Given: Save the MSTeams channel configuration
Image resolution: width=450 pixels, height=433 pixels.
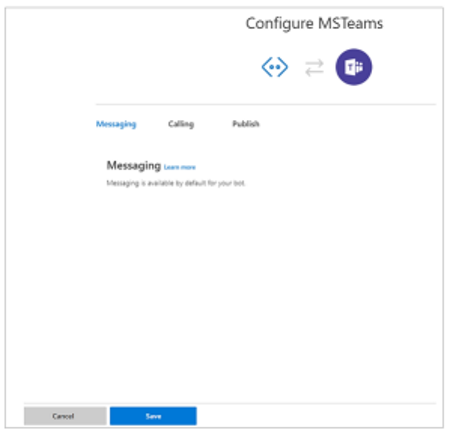Looking at the screenshot, I should pyautogui.click(x=153, y=416).
